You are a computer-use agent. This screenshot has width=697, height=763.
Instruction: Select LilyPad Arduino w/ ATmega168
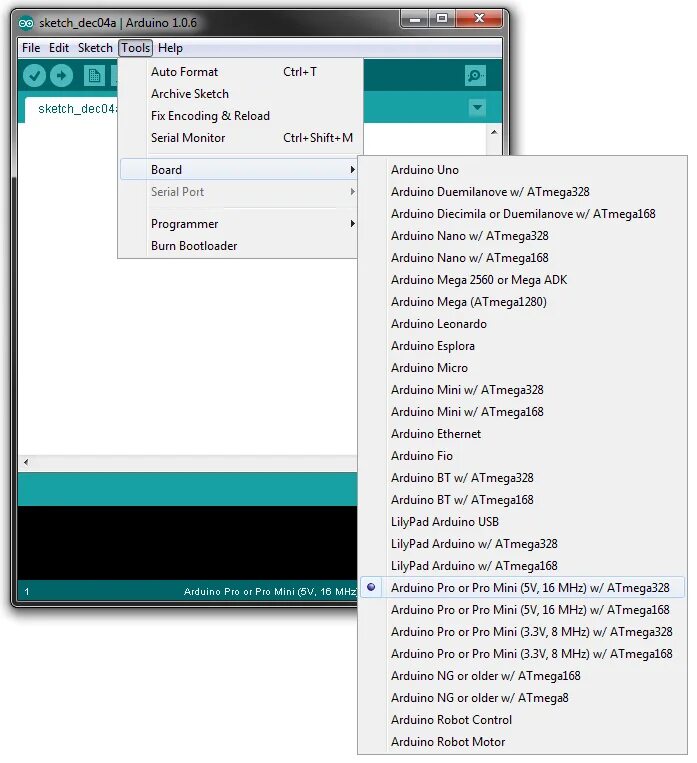pos(522,566)
